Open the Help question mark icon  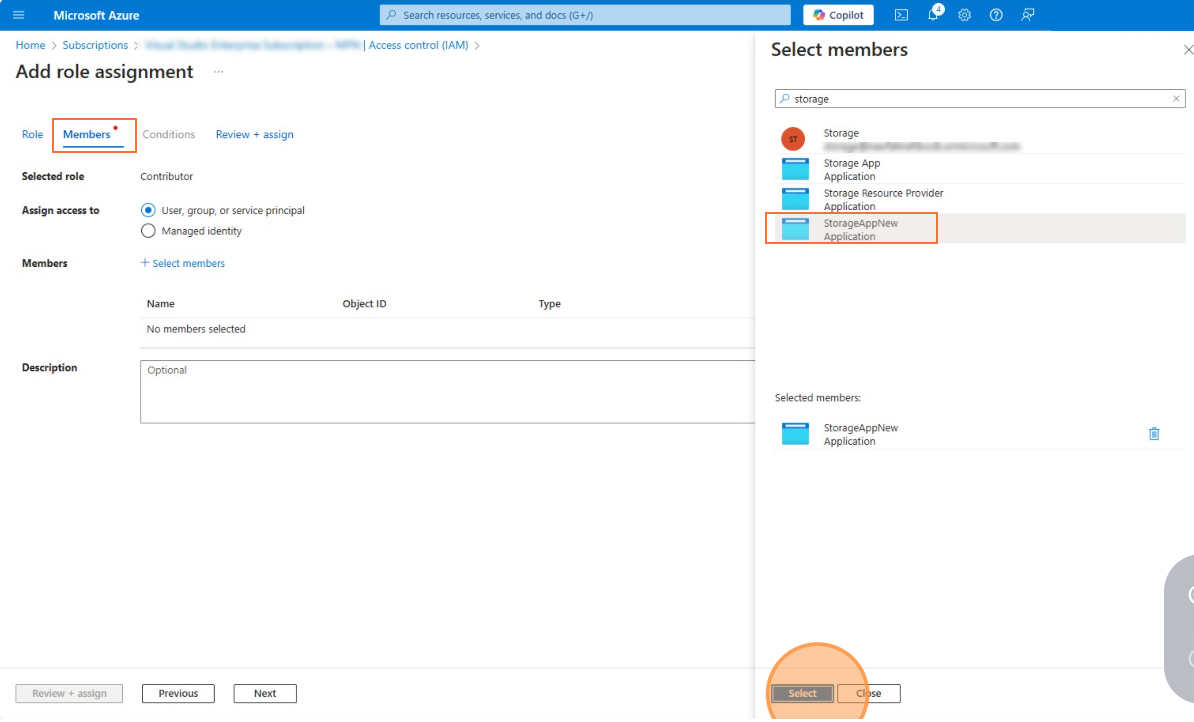(996, 15)
